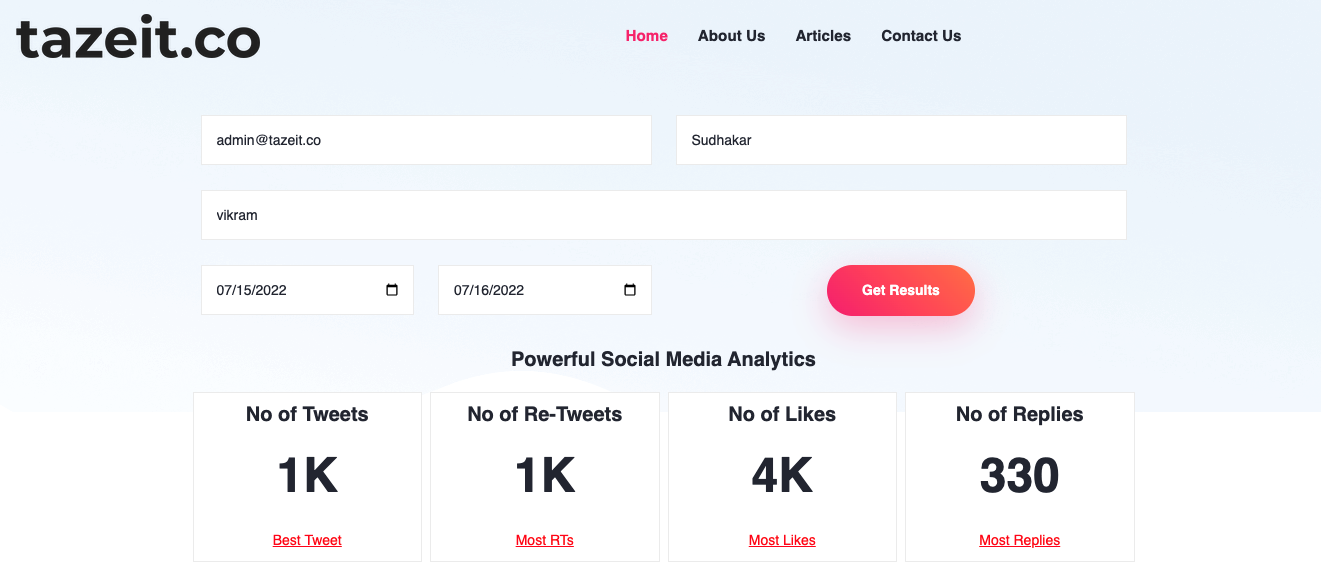
Task: View the Best Tweet link
Action: point(307,540)
